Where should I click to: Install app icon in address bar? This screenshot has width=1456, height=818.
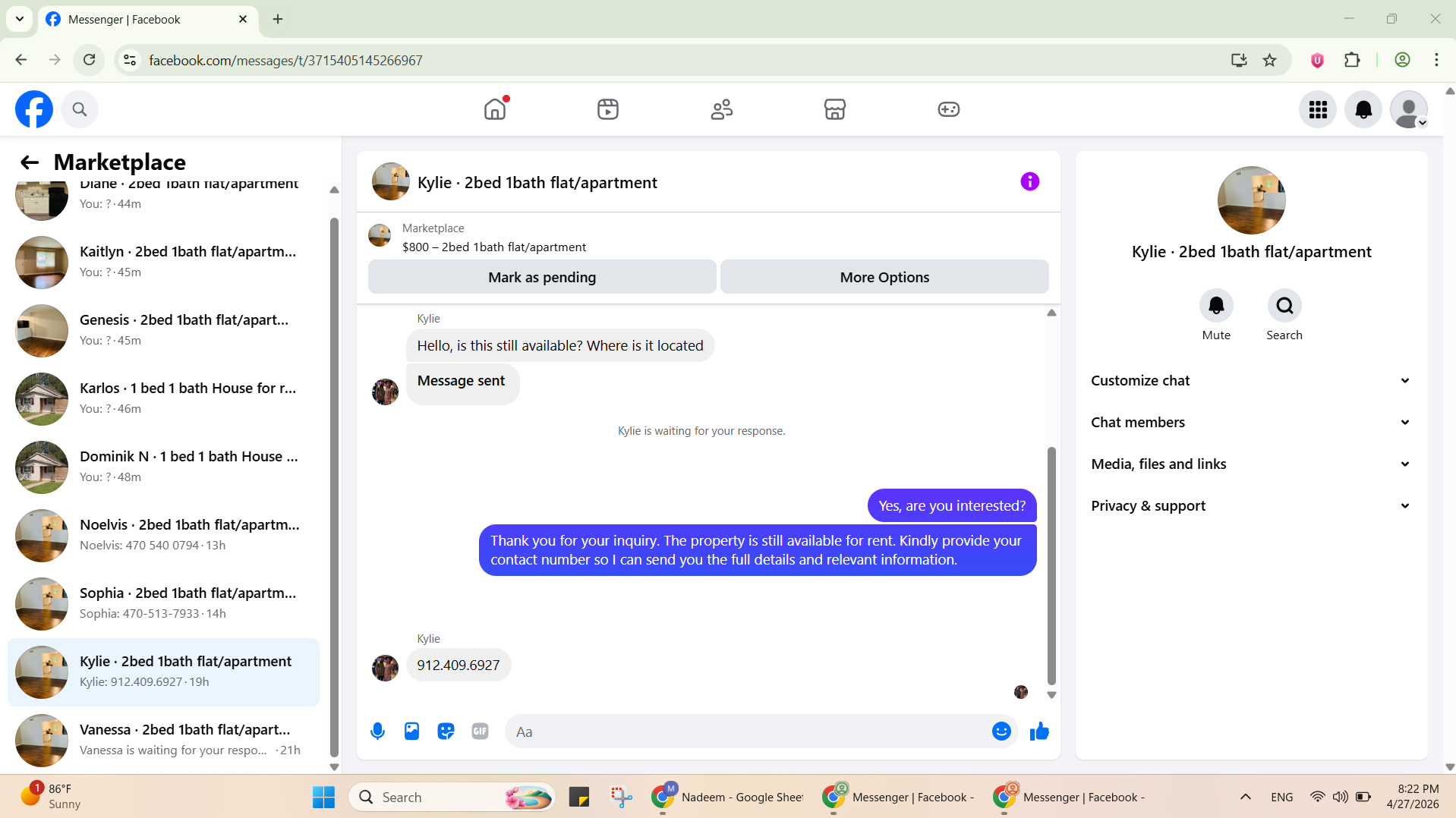pyautogui.click(x=1239, y=60)
